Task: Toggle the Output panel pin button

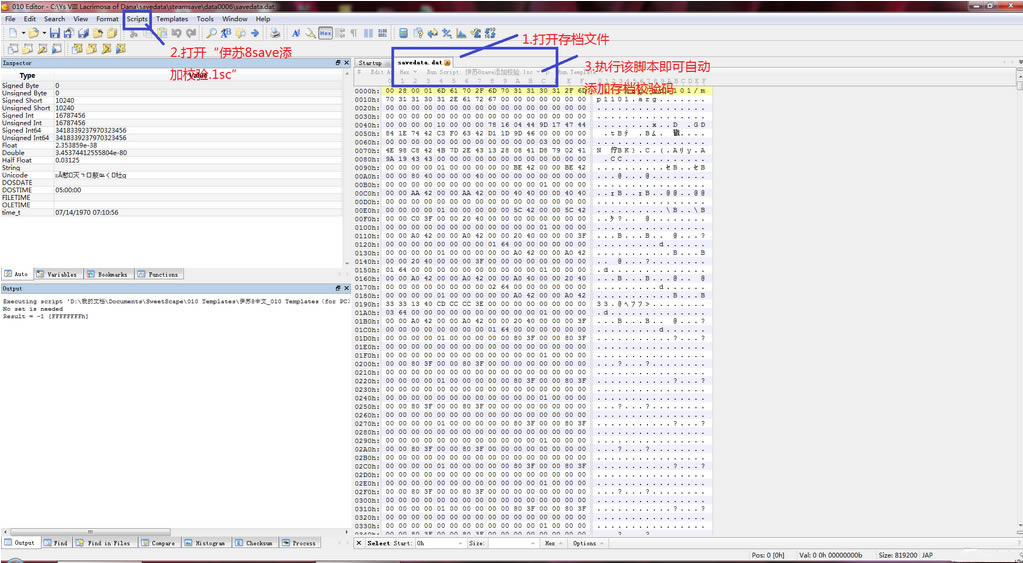Action: coord(336,288)
